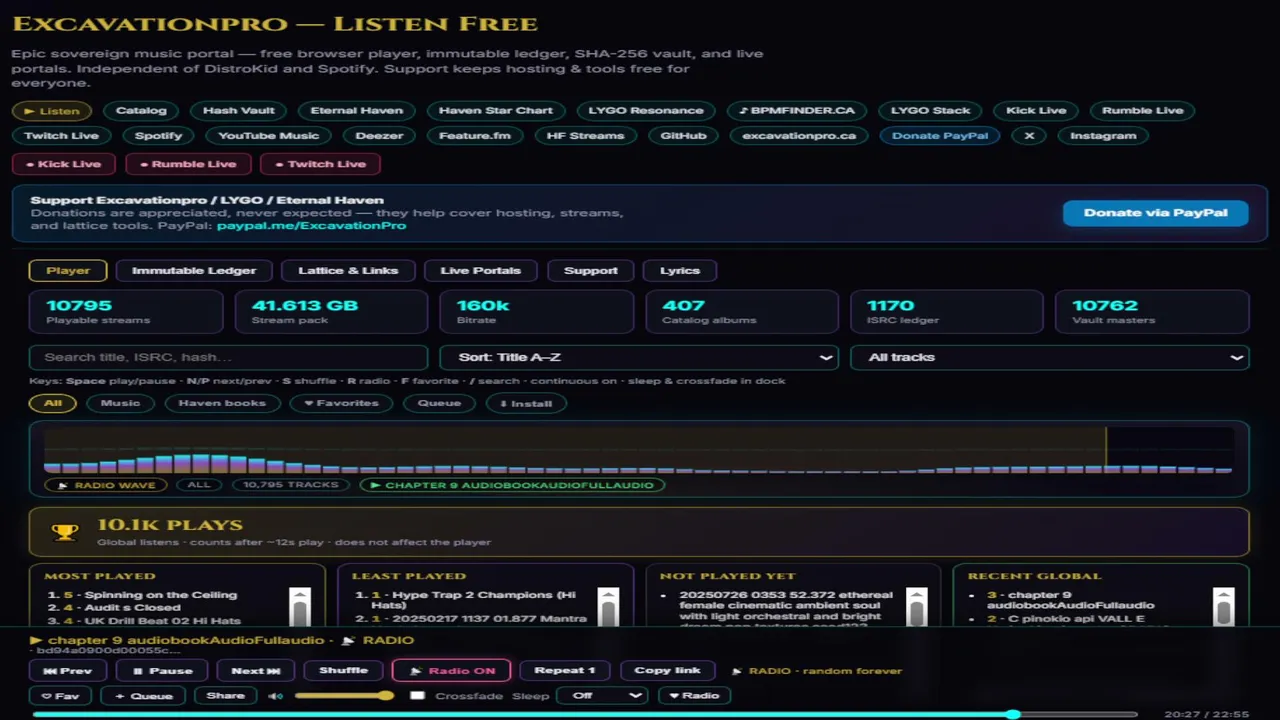Open the Lyrics tab
The height and width of the screenshot is (720, 1280).
[x=680, y=270]
